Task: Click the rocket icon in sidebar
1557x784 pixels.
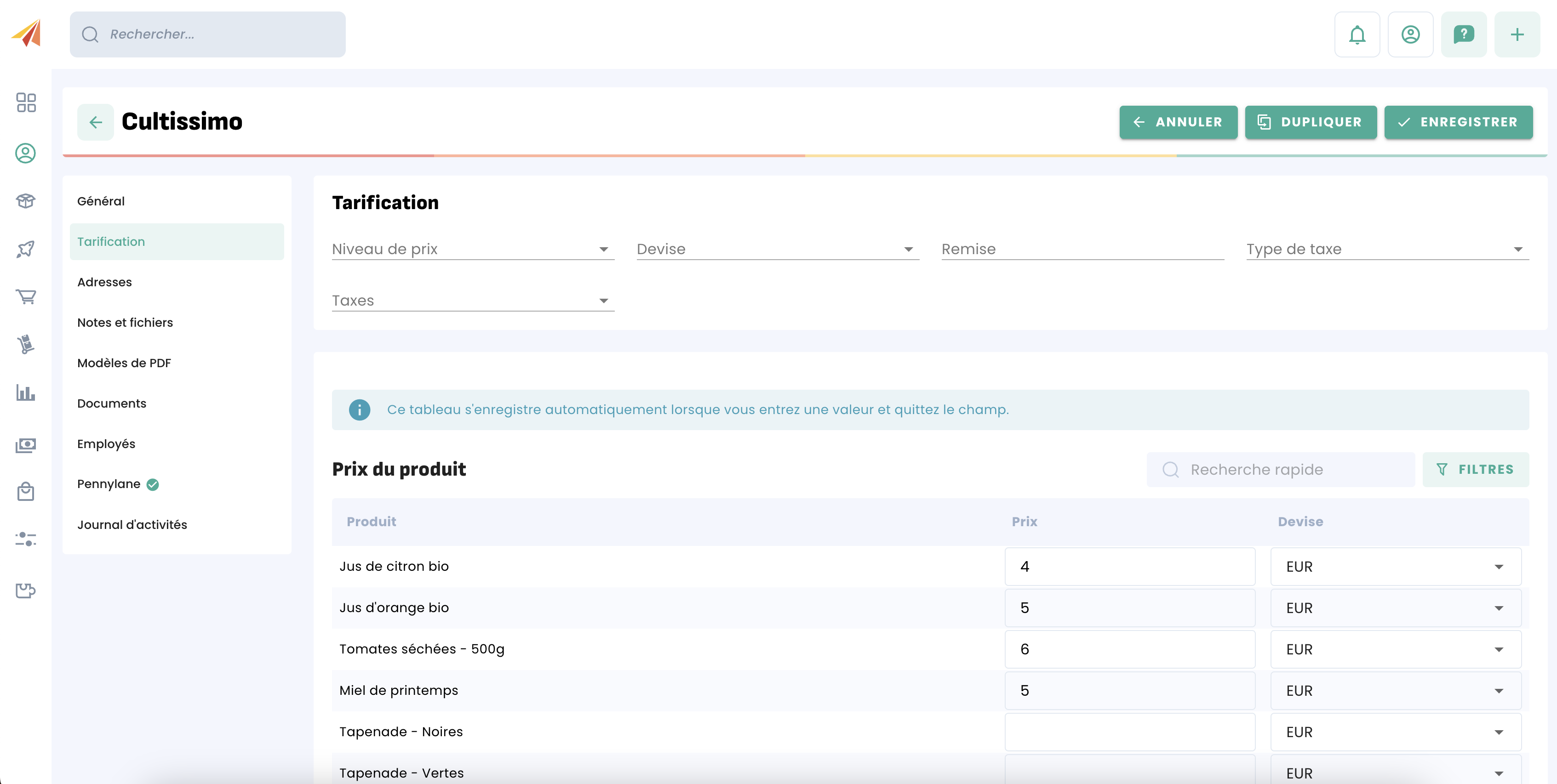Action: tap(26, 249)
